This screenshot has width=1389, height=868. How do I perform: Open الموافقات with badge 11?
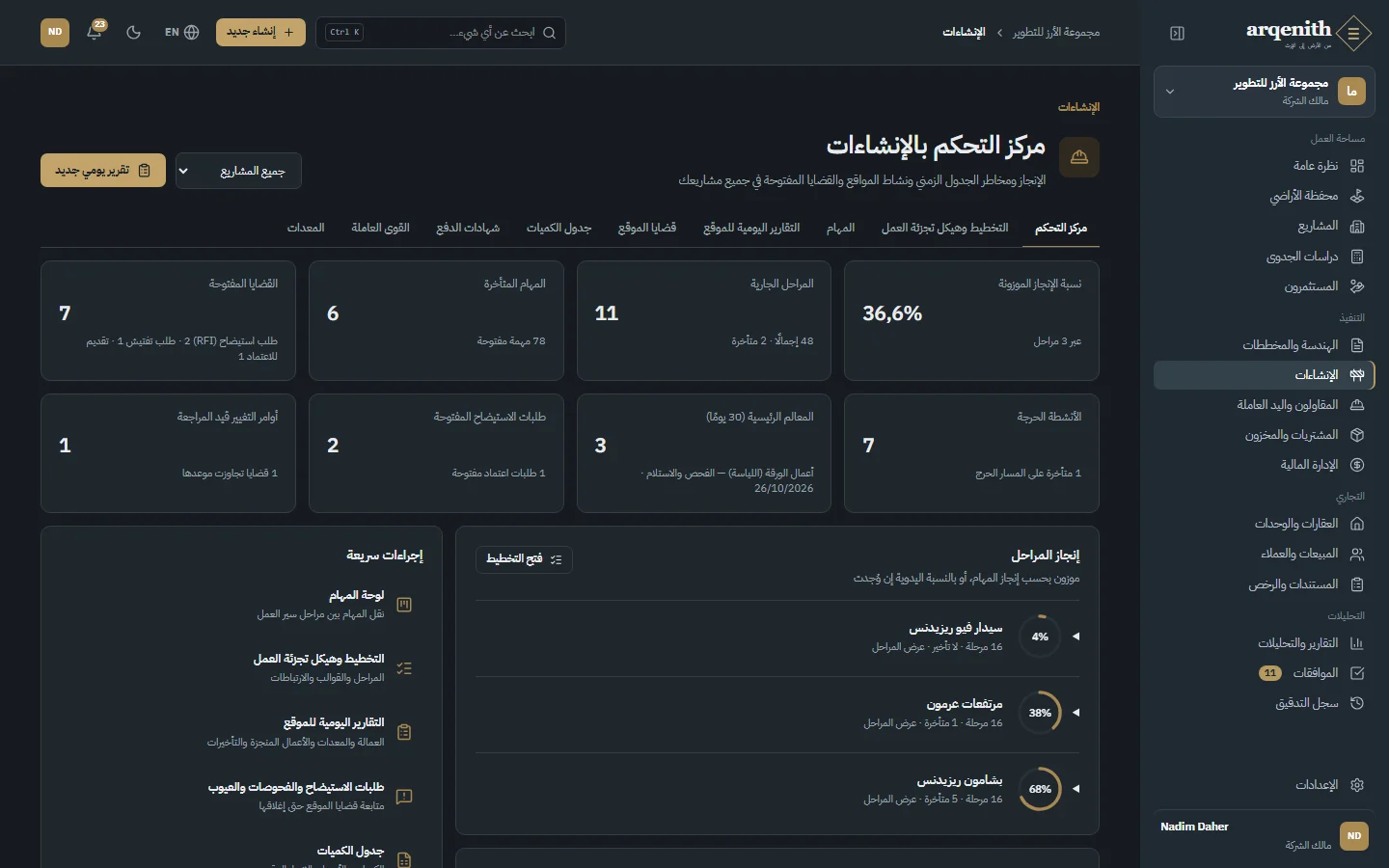pos(1264,673)
